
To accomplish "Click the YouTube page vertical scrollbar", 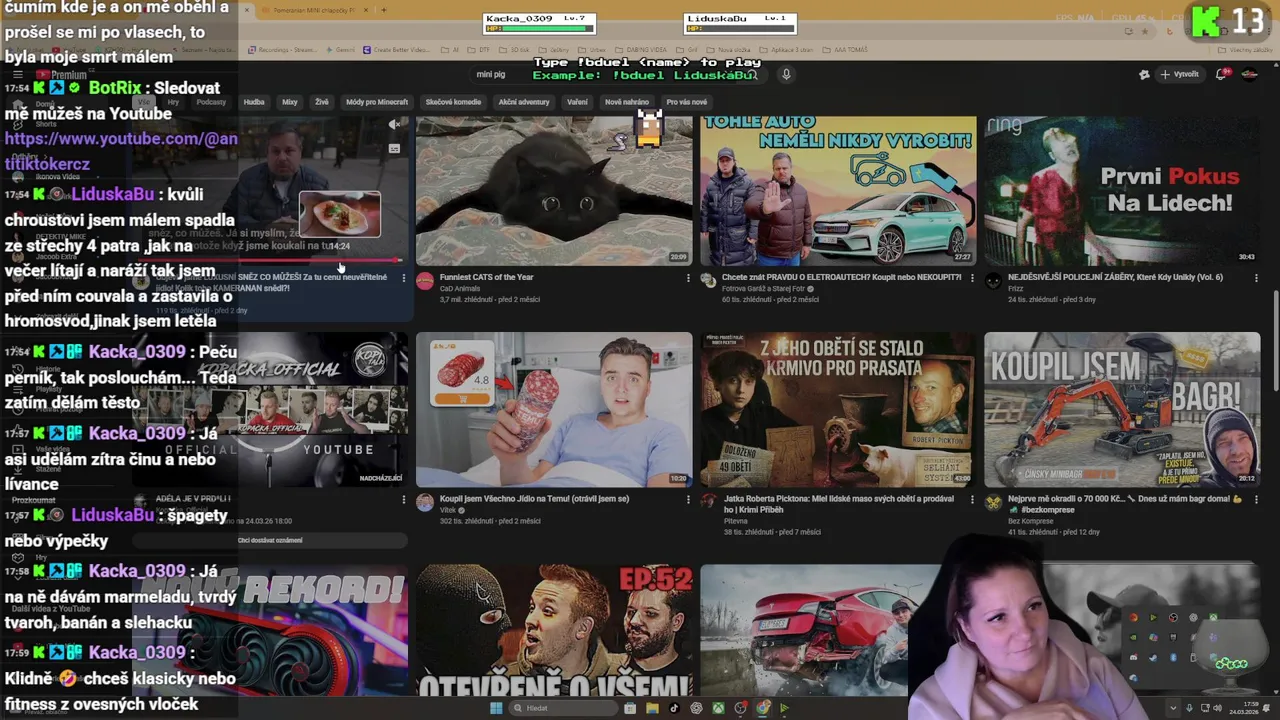I will (x=1274, y=340).
